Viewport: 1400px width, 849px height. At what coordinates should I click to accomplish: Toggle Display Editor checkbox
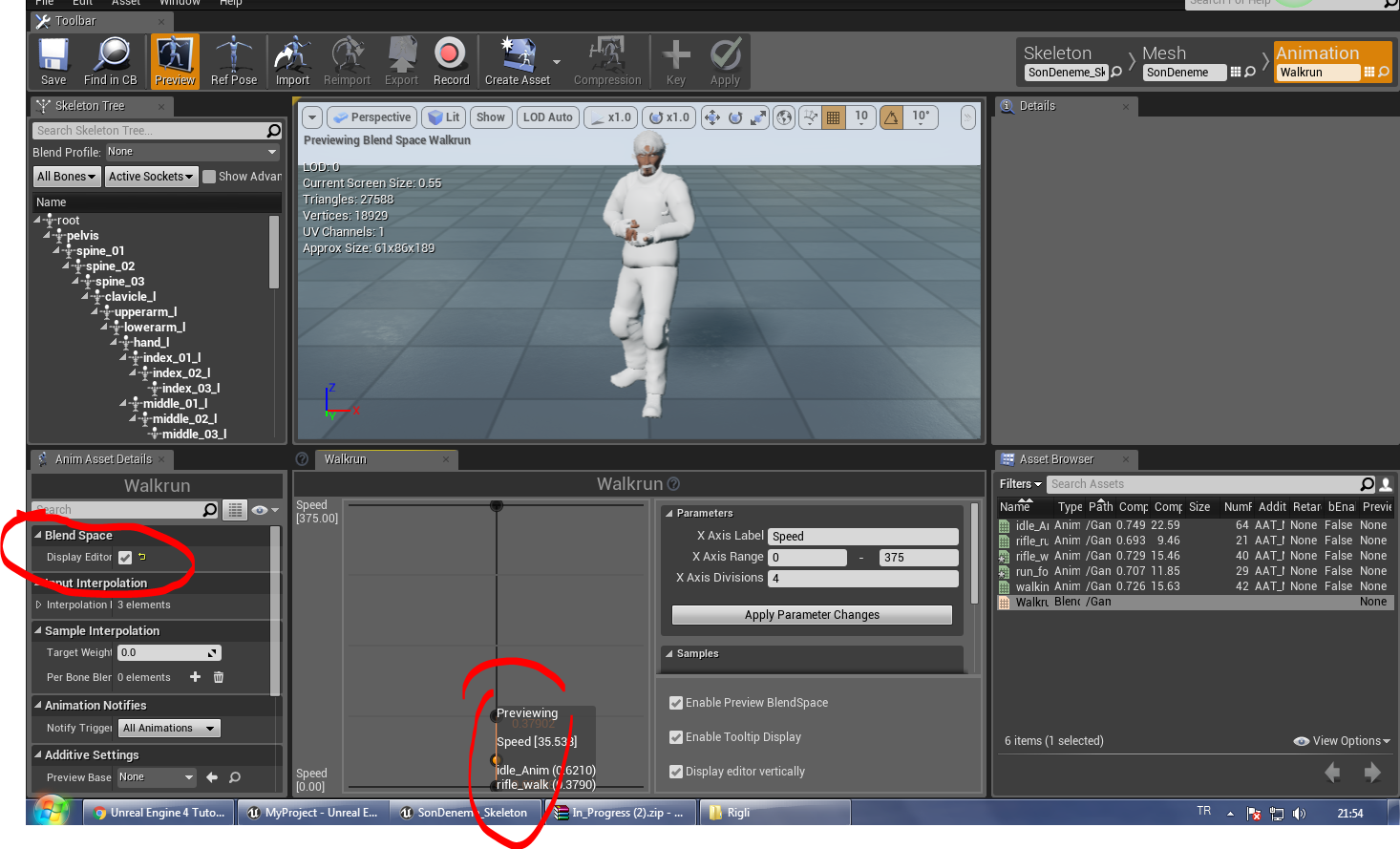(x=125, y=558)
